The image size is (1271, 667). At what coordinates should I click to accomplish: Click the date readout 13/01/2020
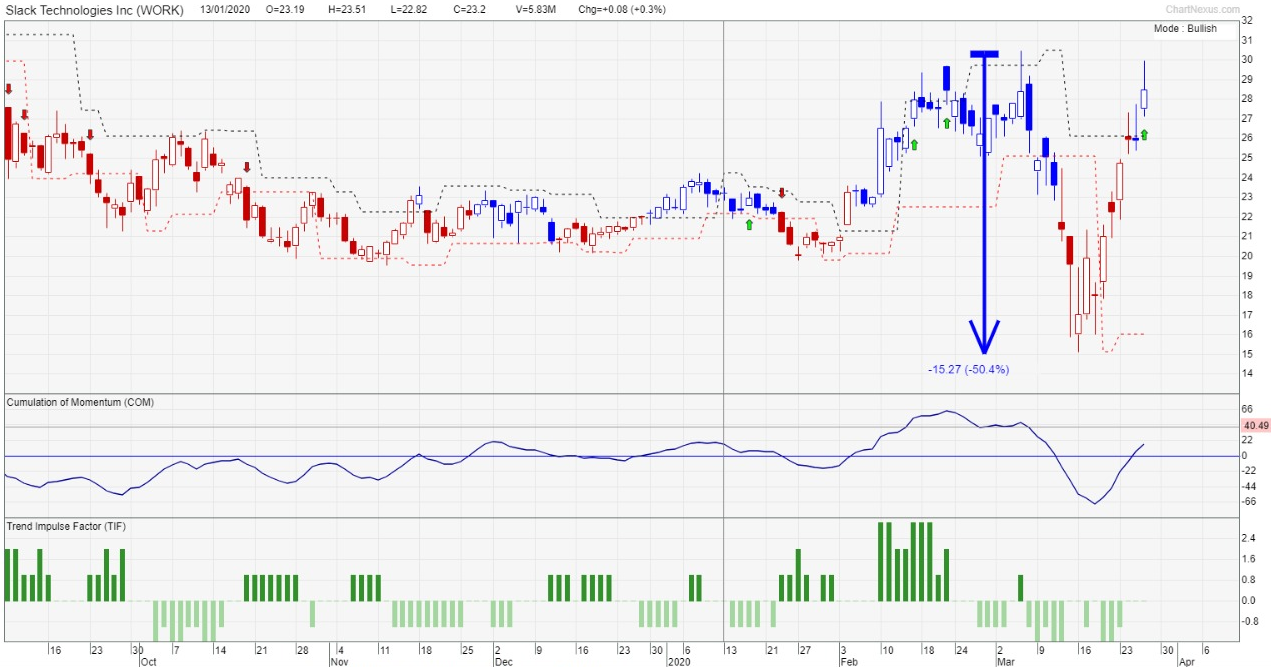[x=226, y=9]
